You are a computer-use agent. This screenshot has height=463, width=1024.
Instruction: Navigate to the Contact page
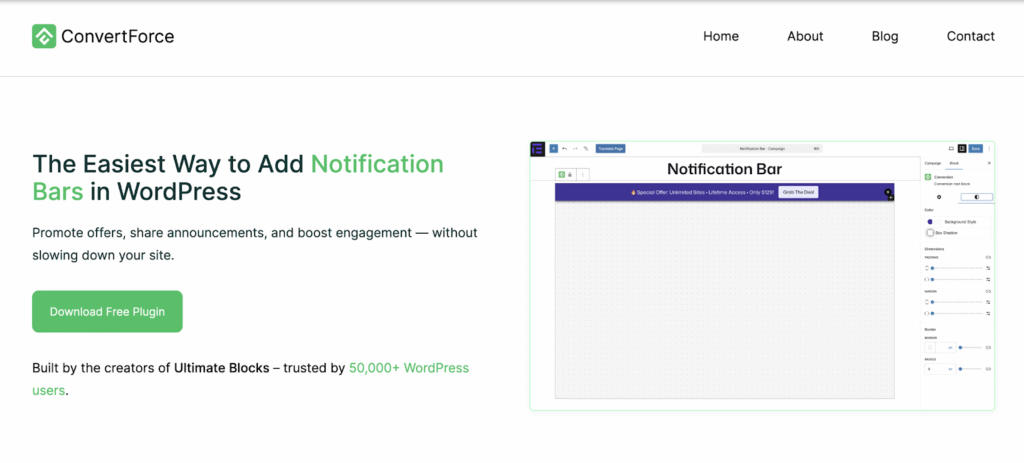coord(970,37)
